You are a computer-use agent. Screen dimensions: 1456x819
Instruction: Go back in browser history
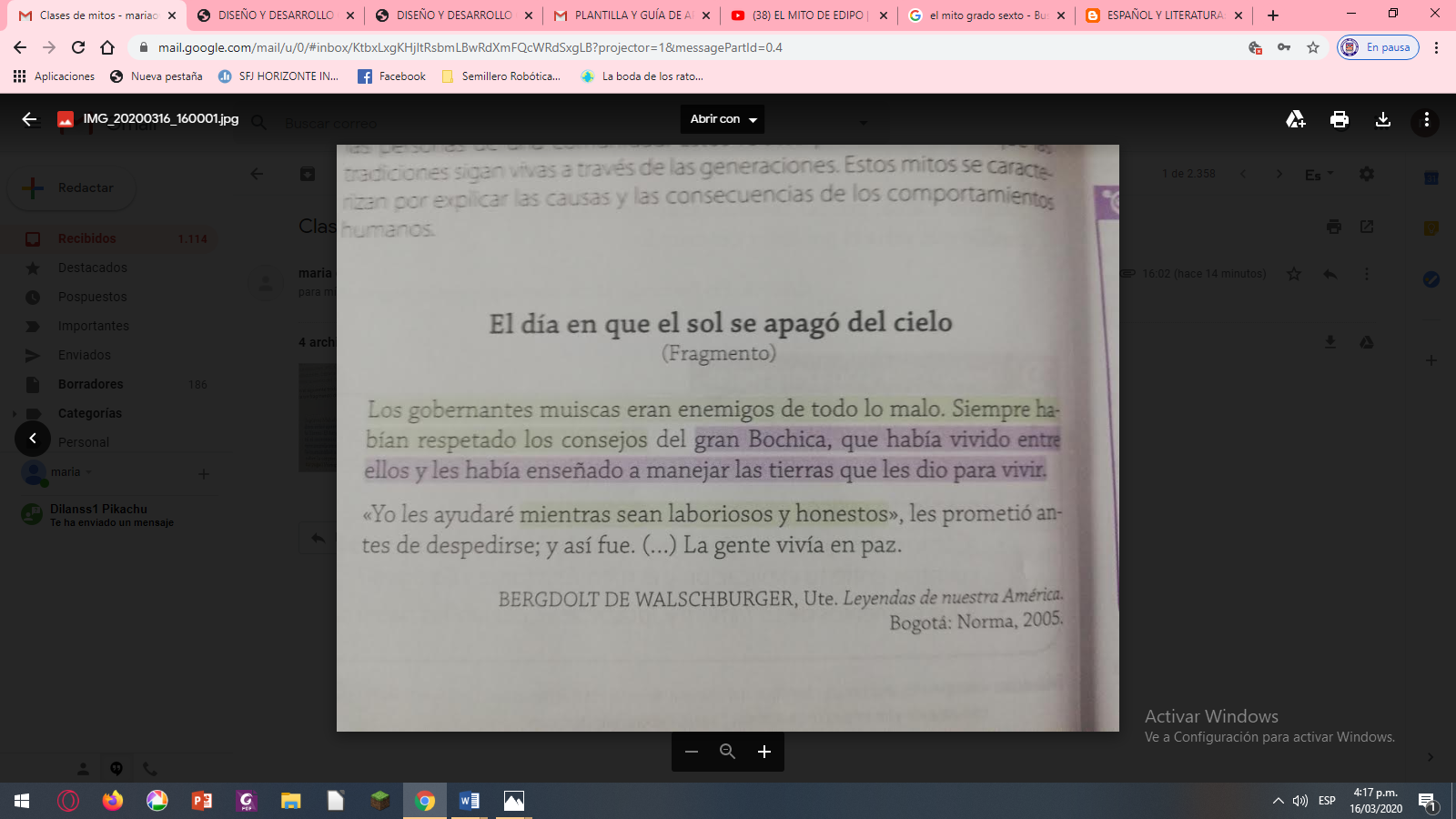(x=20, y=47)
